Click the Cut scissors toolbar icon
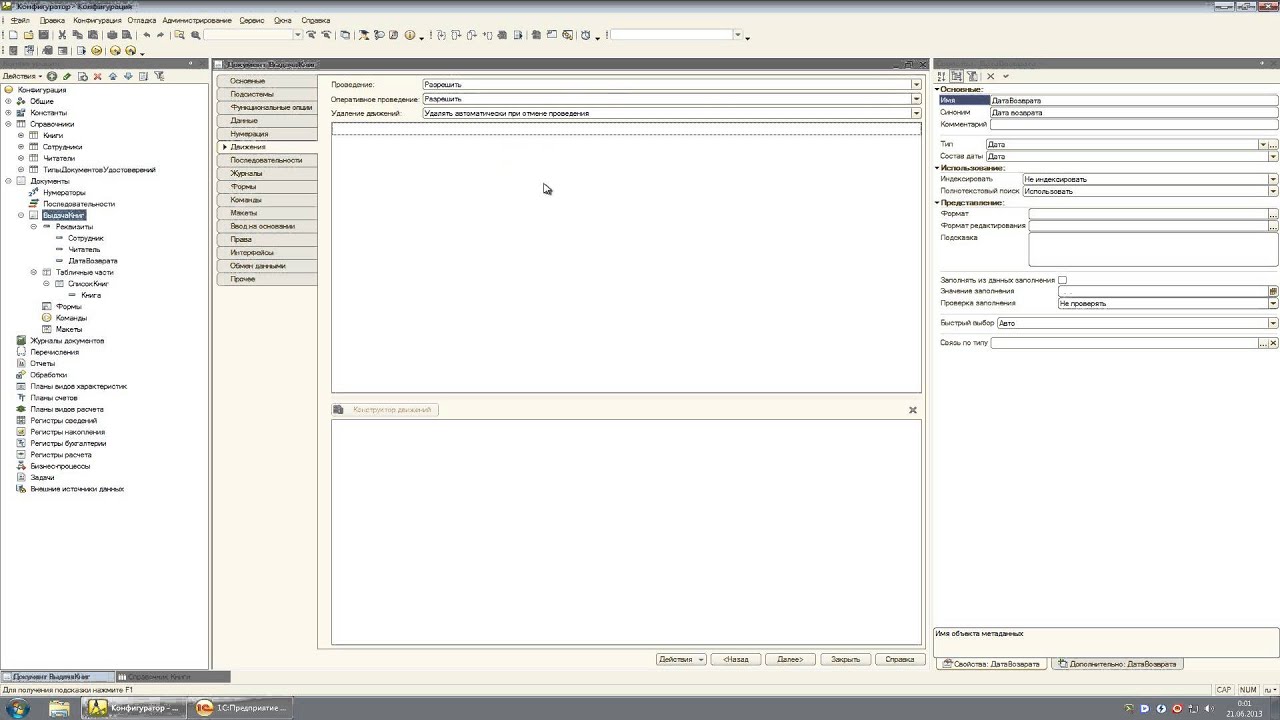The height and width of the screenshot is (720, 1280). (x=62, y=35)
